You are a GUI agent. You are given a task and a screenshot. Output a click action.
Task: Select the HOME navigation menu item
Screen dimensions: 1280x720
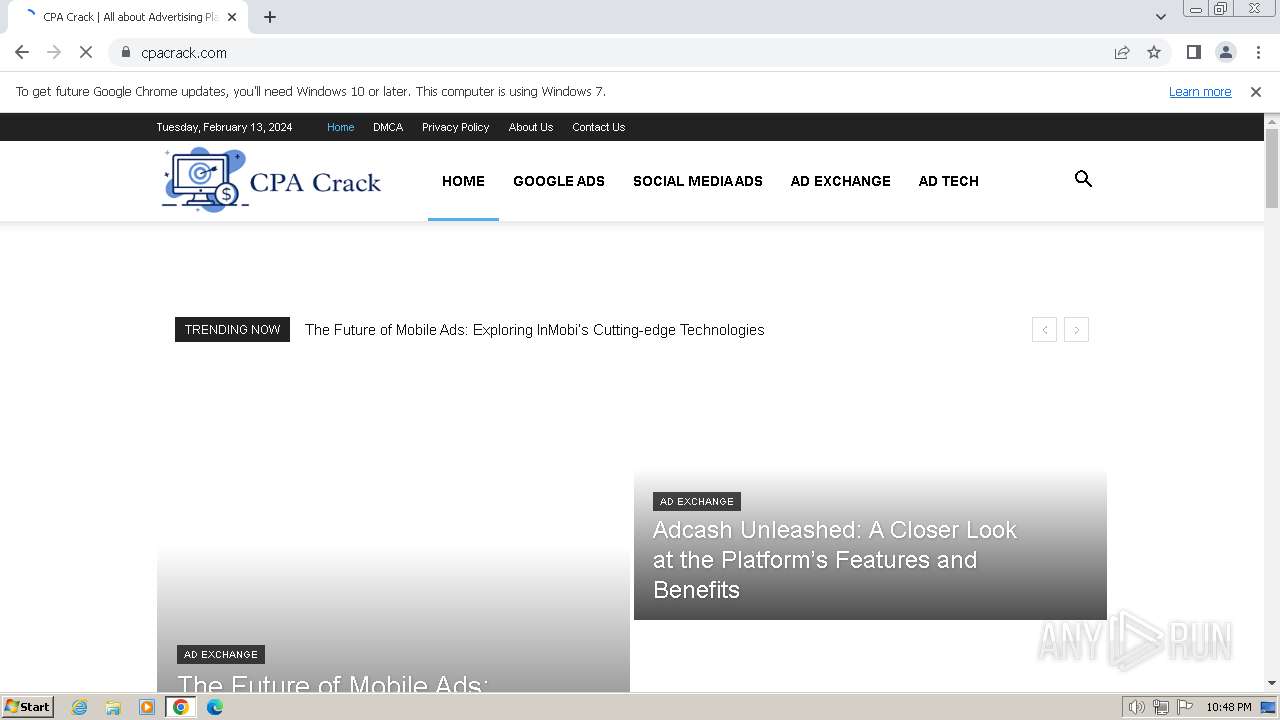(x=463, y=181)
